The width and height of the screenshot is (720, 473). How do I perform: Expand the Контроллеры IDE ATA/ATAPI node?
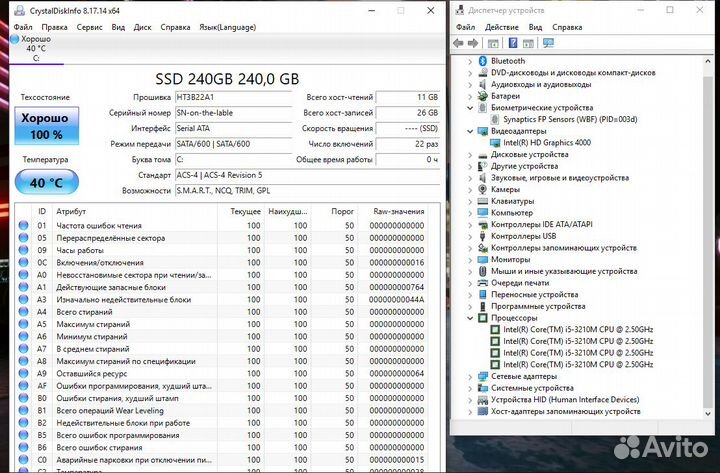point(470,225)
